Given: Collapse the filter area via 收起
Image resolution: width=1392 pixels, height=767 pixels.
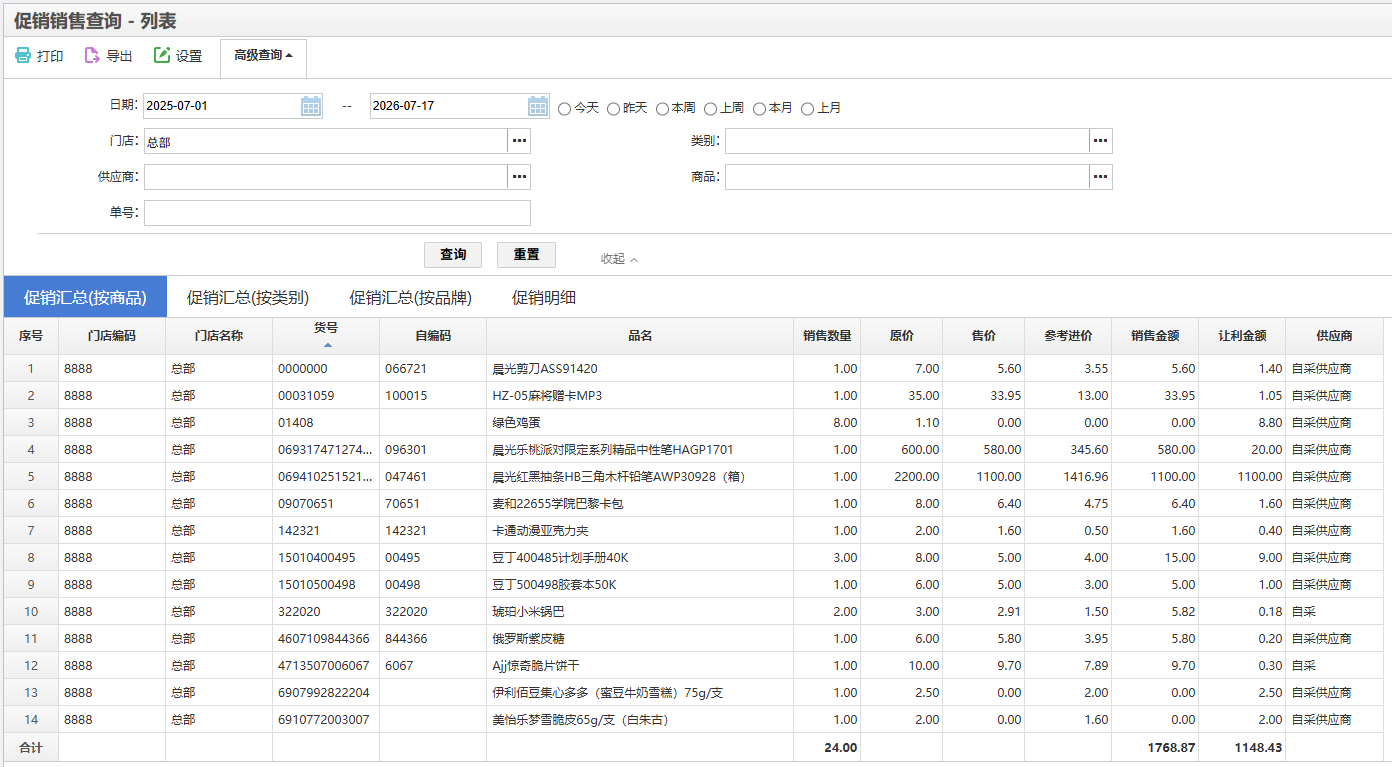Looking at the screenshot, I should point(619,259).
